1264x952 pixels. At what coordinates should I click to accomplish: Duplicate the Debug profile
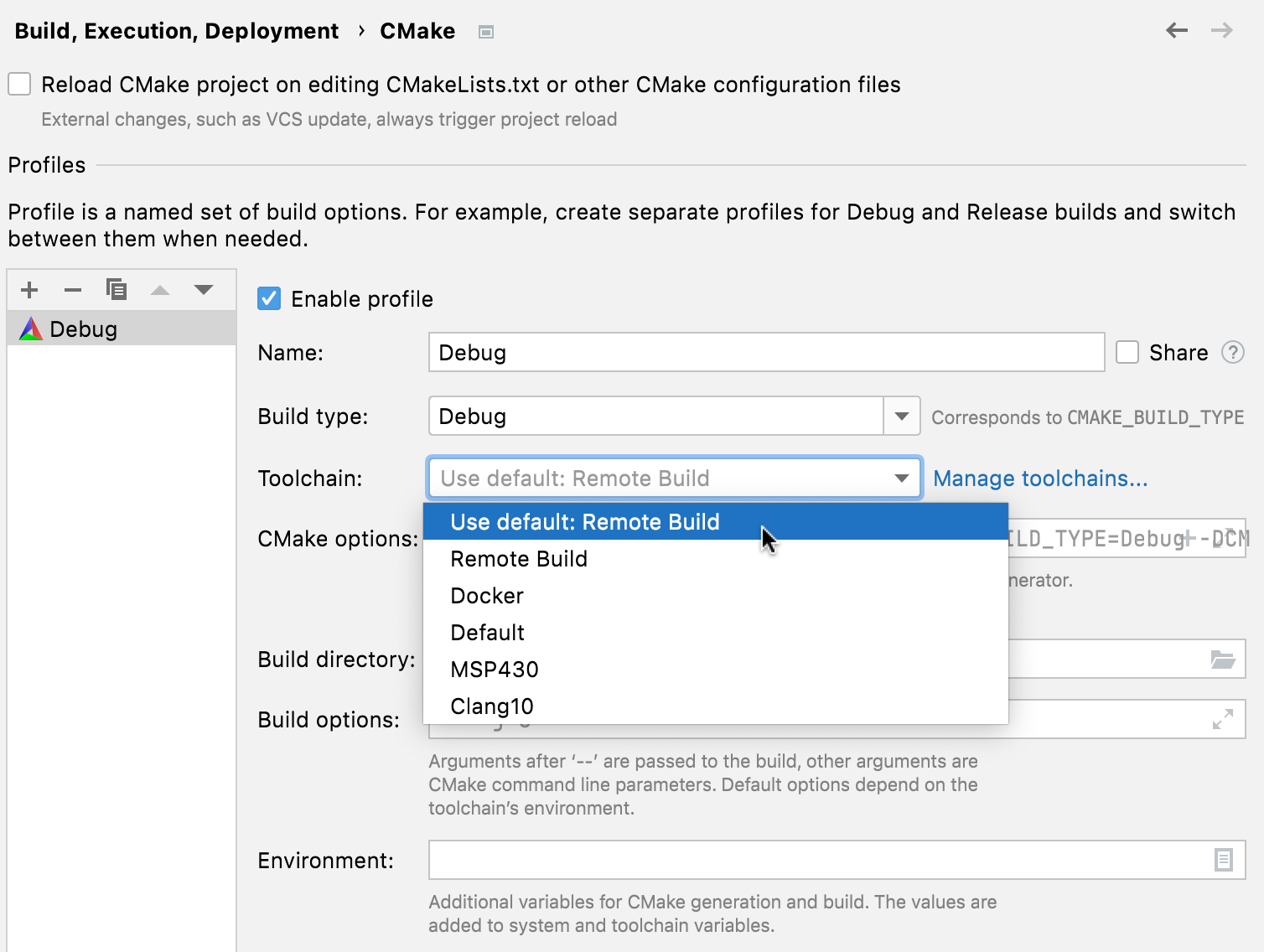point(117,289)
